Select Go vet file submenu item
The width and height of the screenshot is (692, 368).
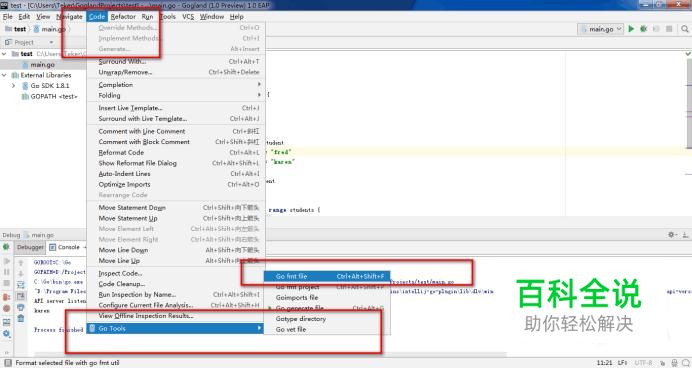(327, 329)
